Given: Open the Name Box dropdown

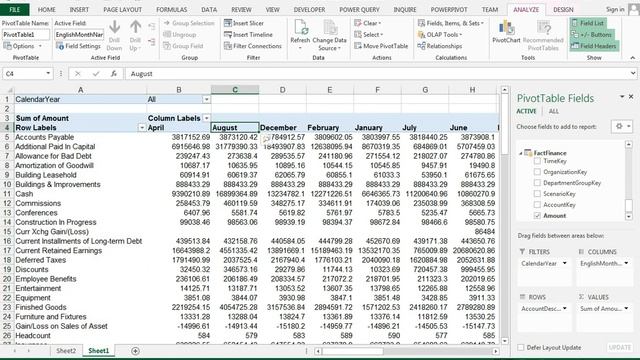Looking at the screenshot, I should tap(48, 73).
